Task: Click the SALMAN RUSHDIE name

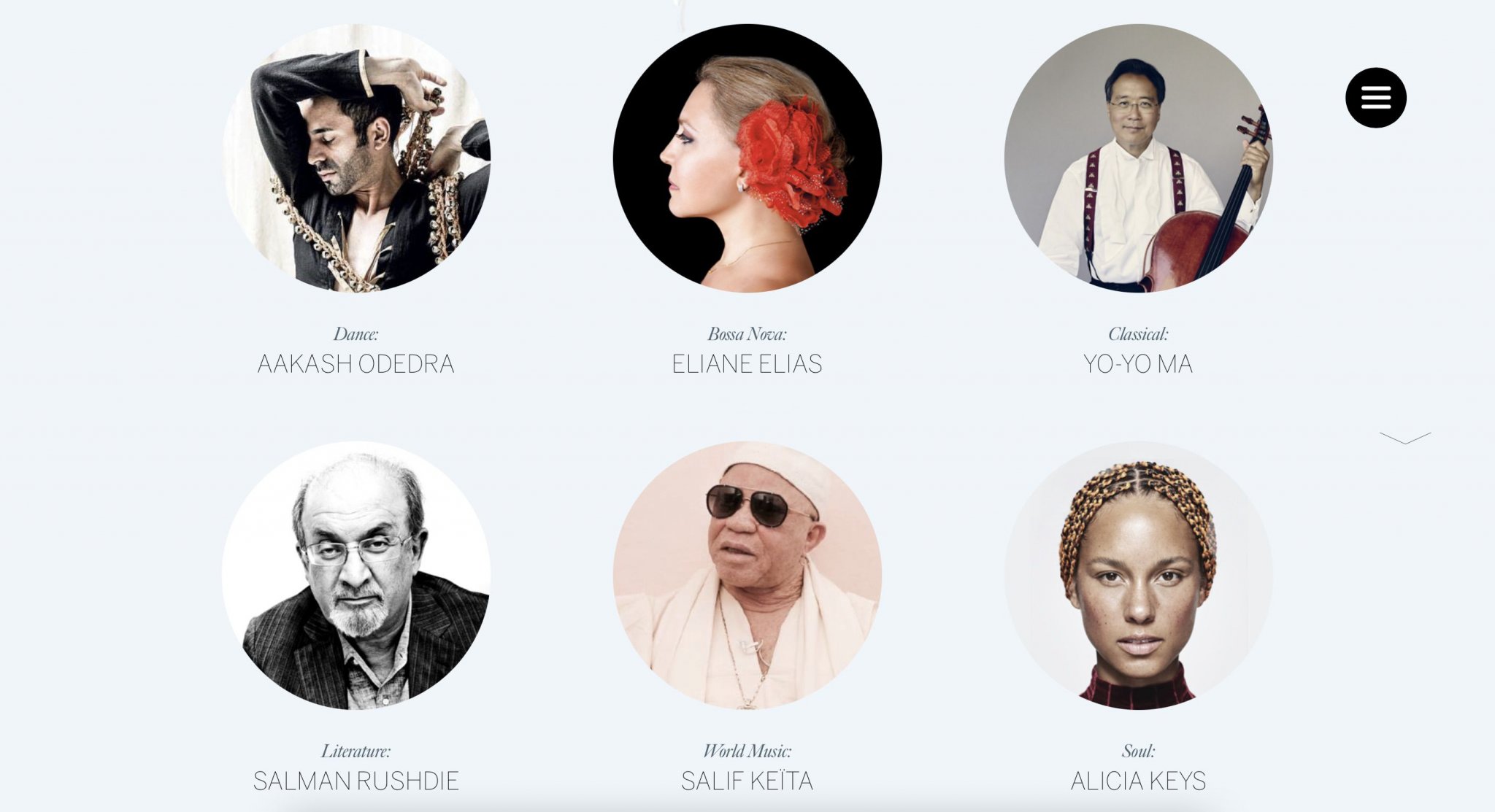Action: point(356,781)
